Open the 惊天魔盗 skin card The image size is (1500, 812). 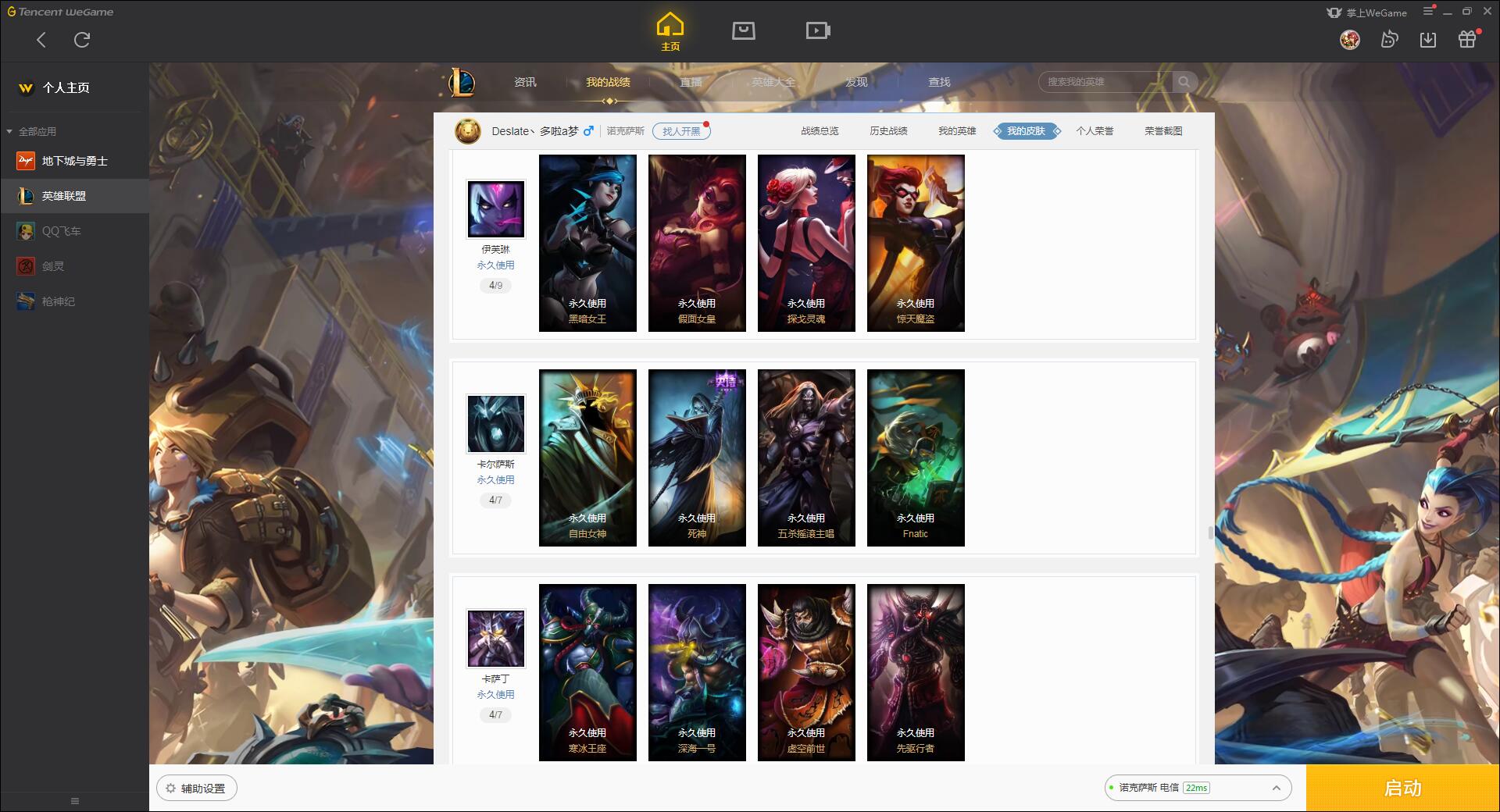(x=916, y=243)
